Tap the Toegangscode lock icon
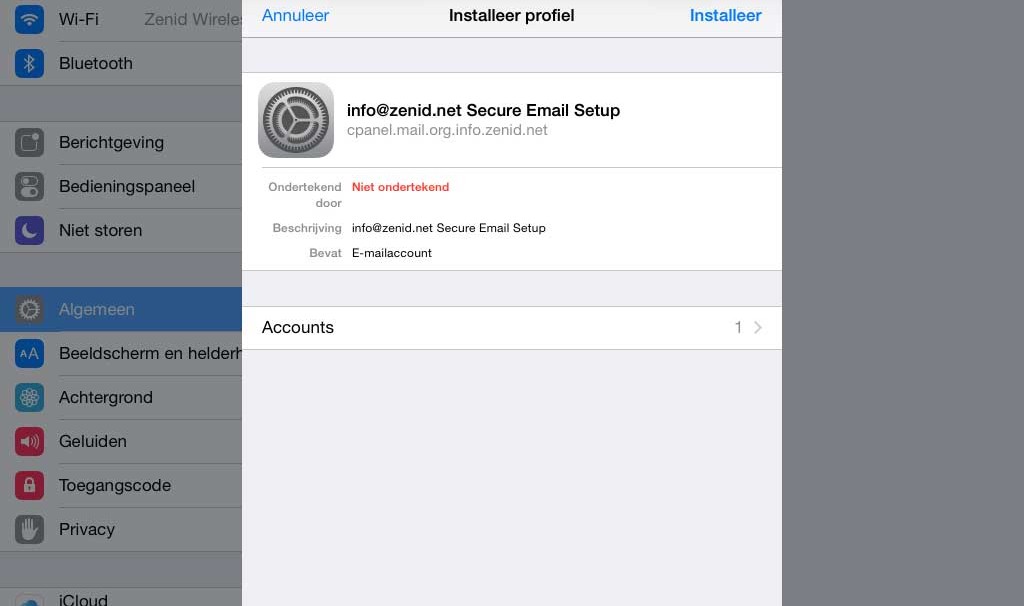 [x=29, y=485]
